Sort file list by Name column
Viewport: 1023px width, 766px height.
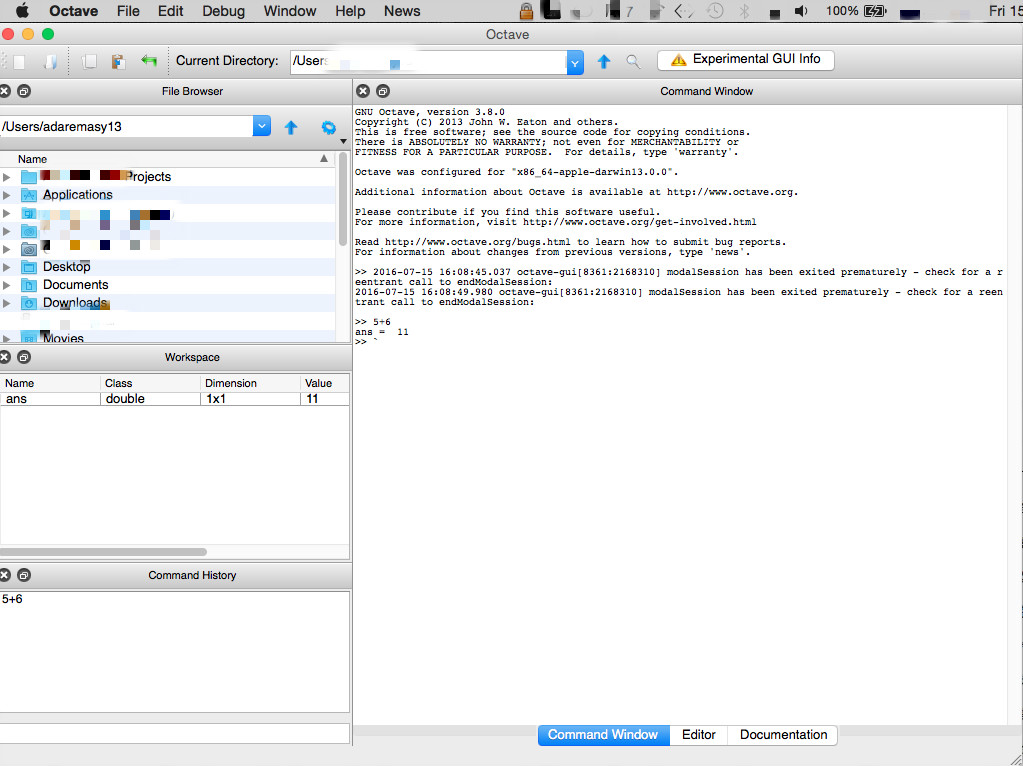[168, 159]
